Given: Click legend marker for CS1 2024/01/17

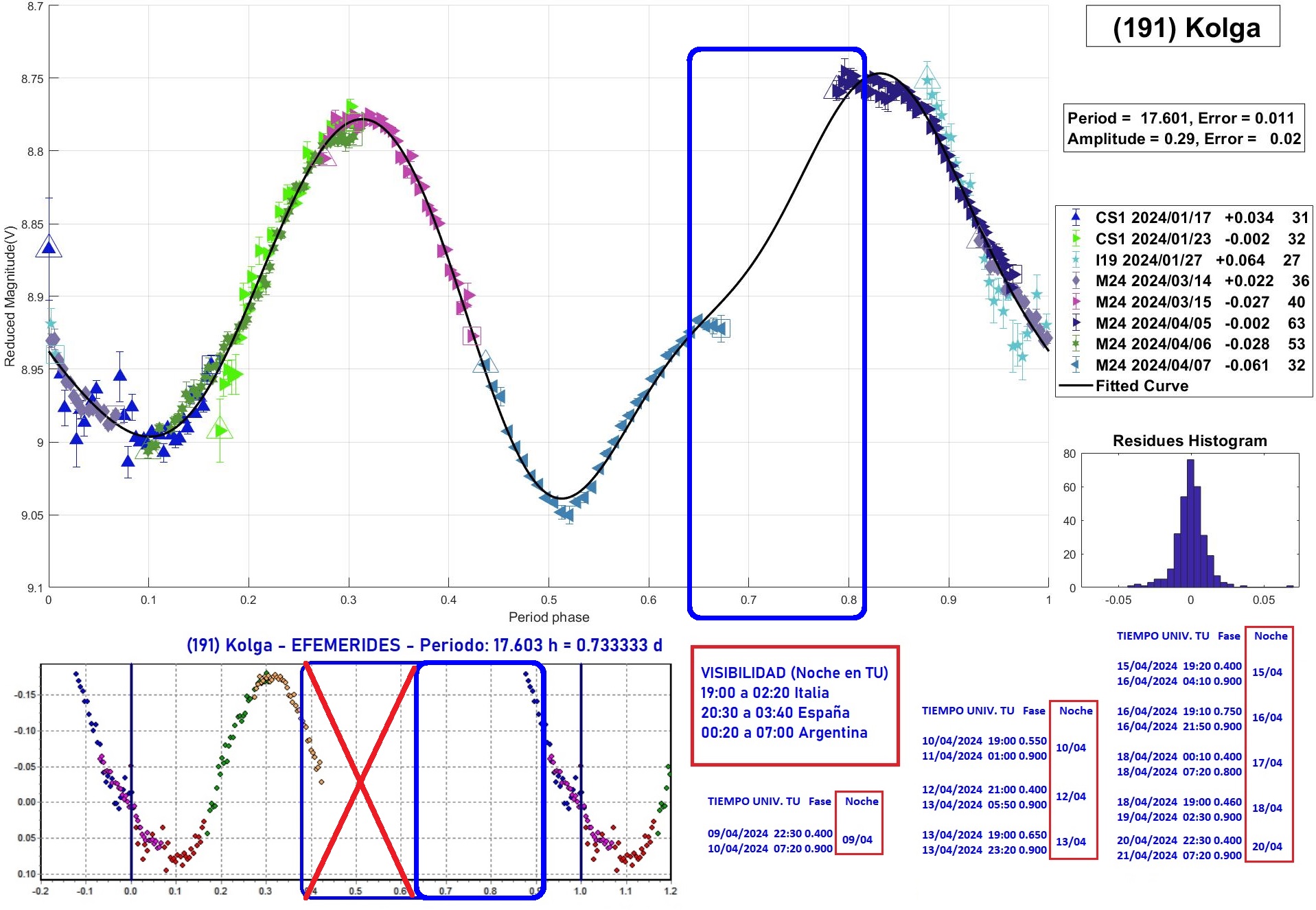Looking at the screenshot, I should click(x=1076, y=218).
